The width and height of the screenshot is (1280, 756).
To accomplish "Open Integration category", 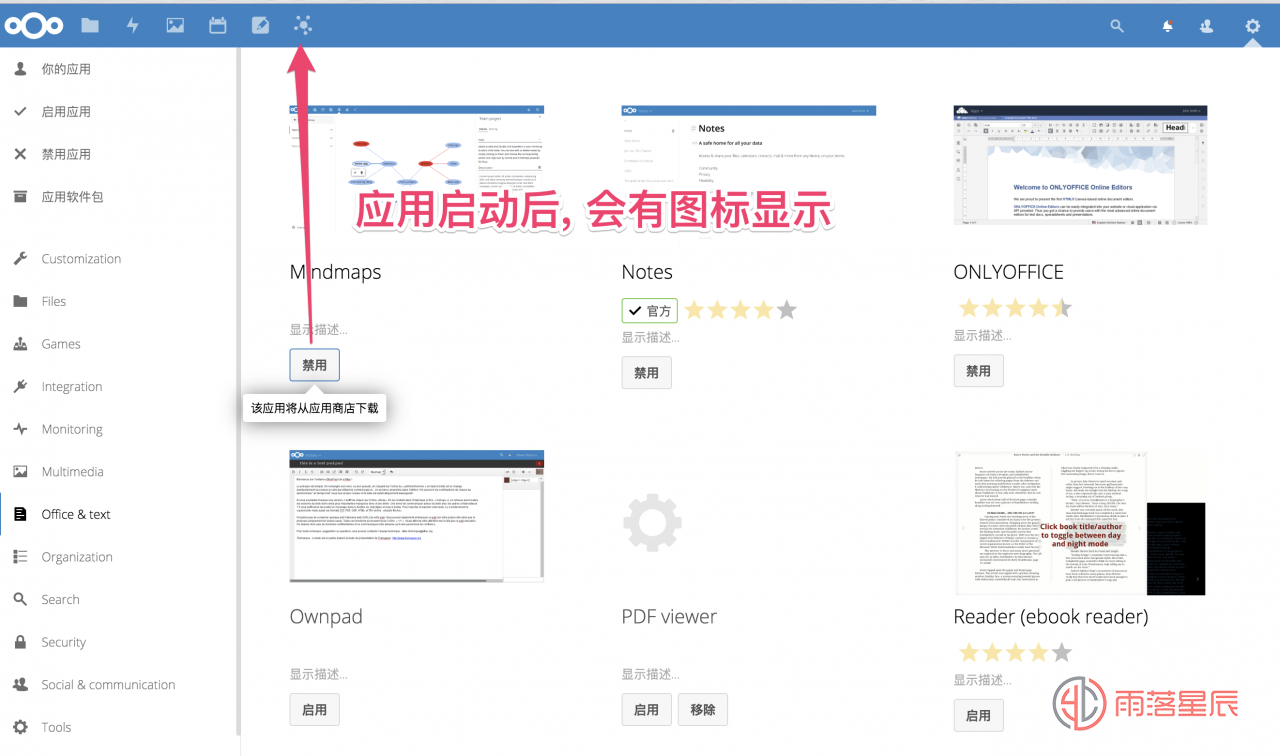I will tap(72, 387).
